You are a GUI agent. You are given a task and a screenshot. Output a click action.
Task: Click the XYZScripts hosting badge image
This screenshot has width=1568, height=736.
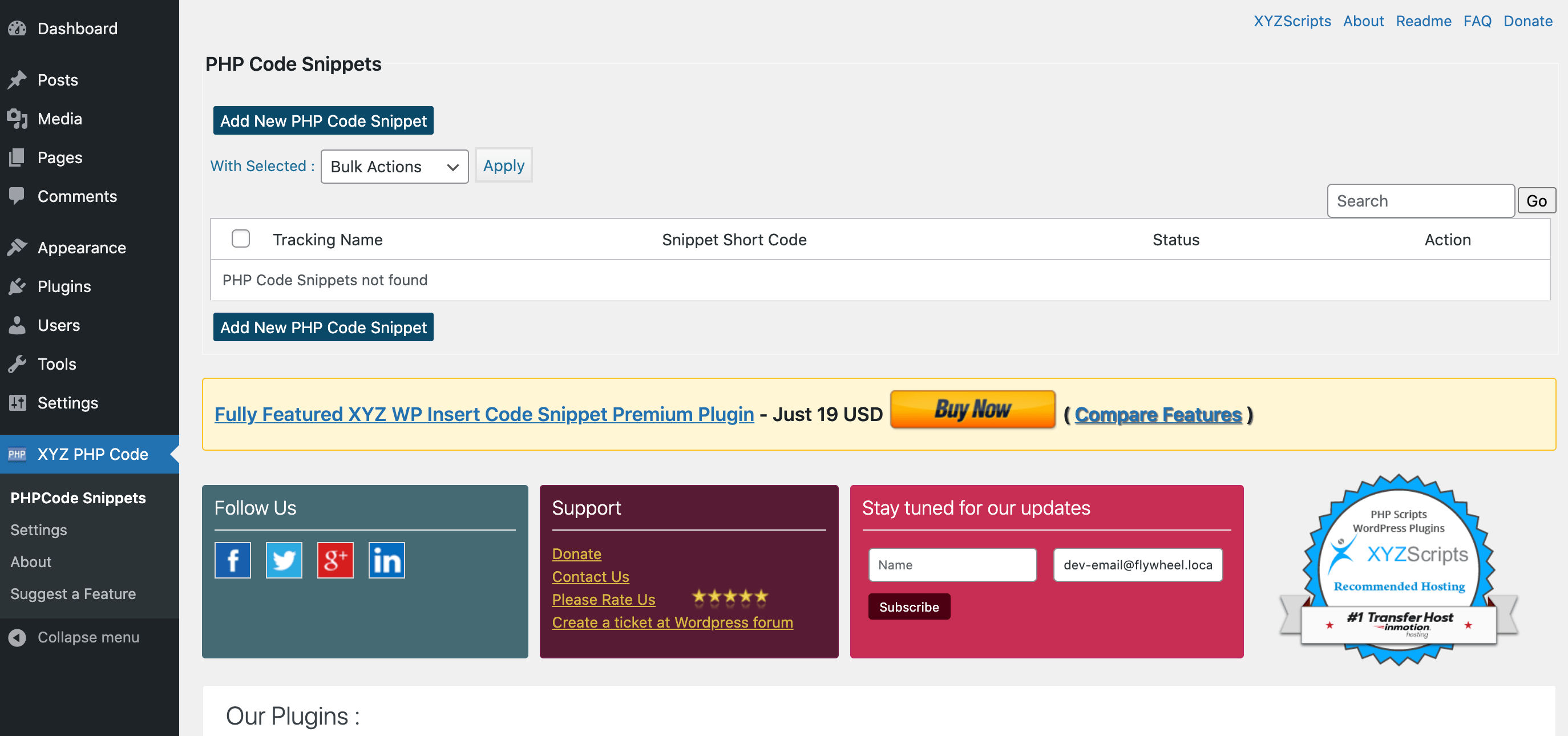pyautogui.click(x=1398, y=570)
